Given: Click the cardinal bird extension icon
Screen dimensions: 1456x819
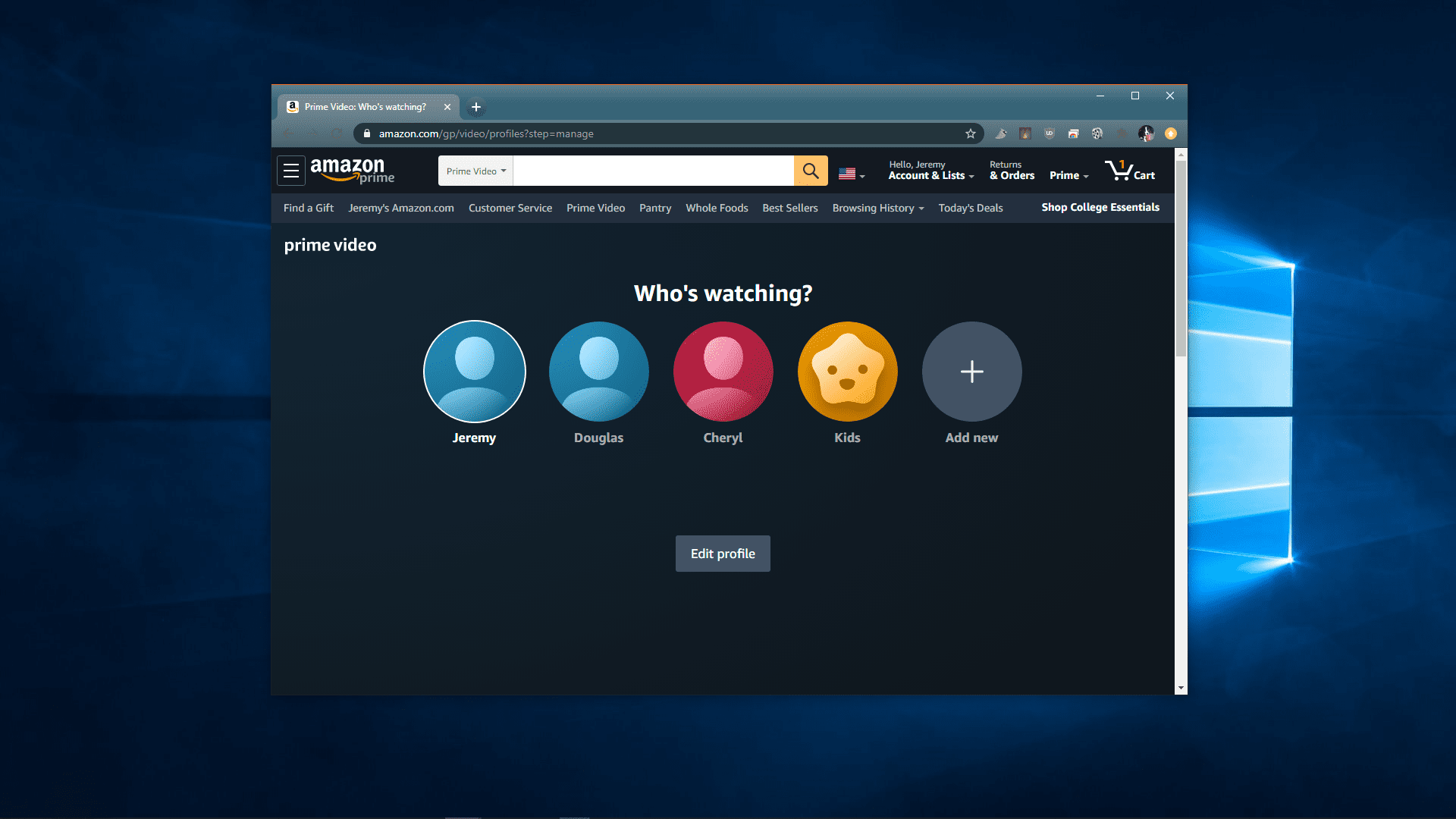Looking at the screenshot, I should click(1001, 133).
